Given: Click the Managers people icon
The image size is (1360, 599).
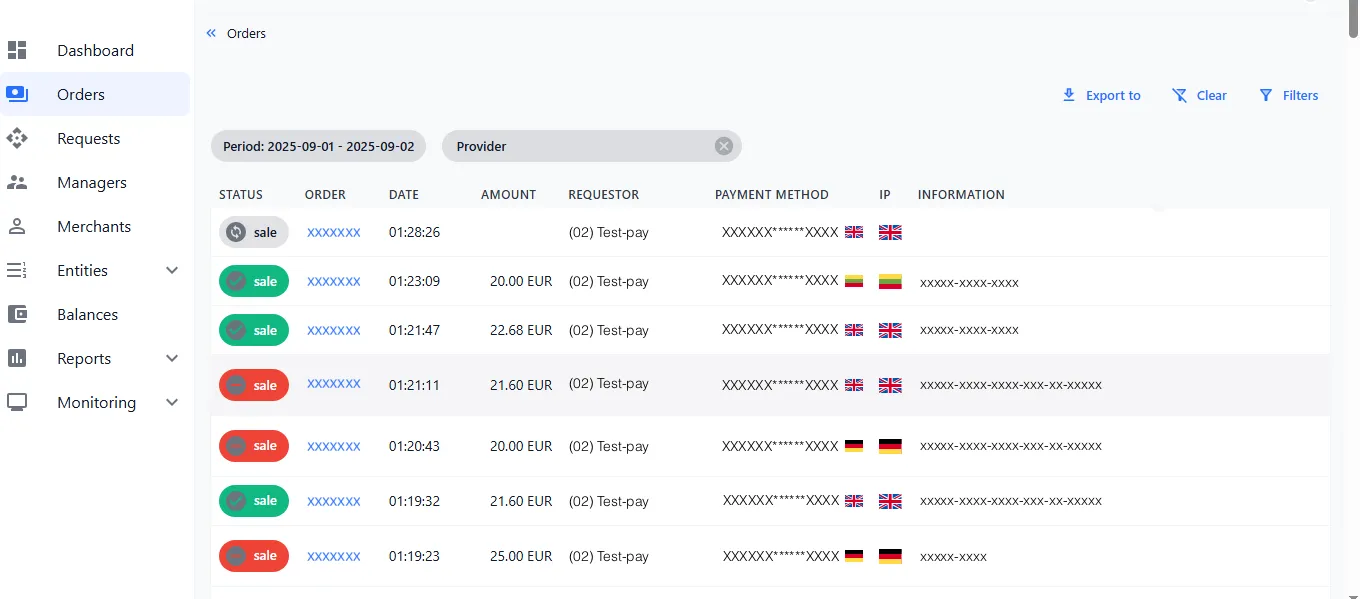Looking at the screenshot, I should pyautogui.click(x=17, y=182).
